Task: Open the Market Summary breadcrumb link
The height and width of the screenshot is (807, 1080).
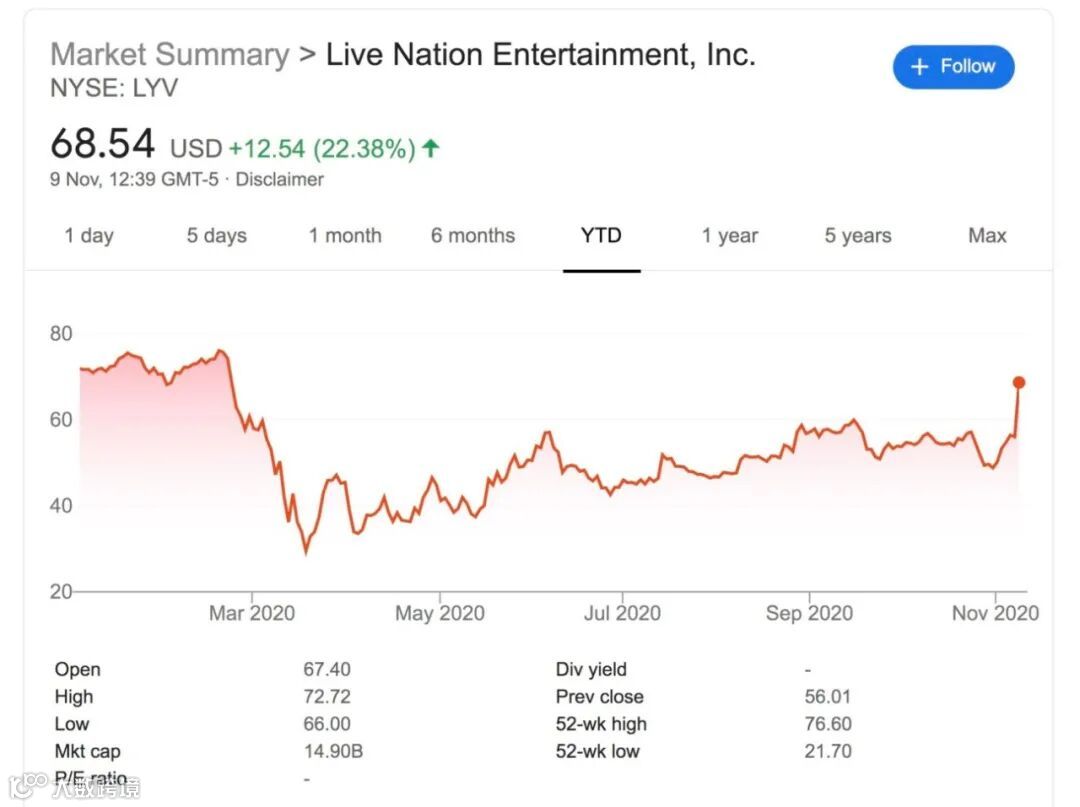Action: tap(169, 54)
